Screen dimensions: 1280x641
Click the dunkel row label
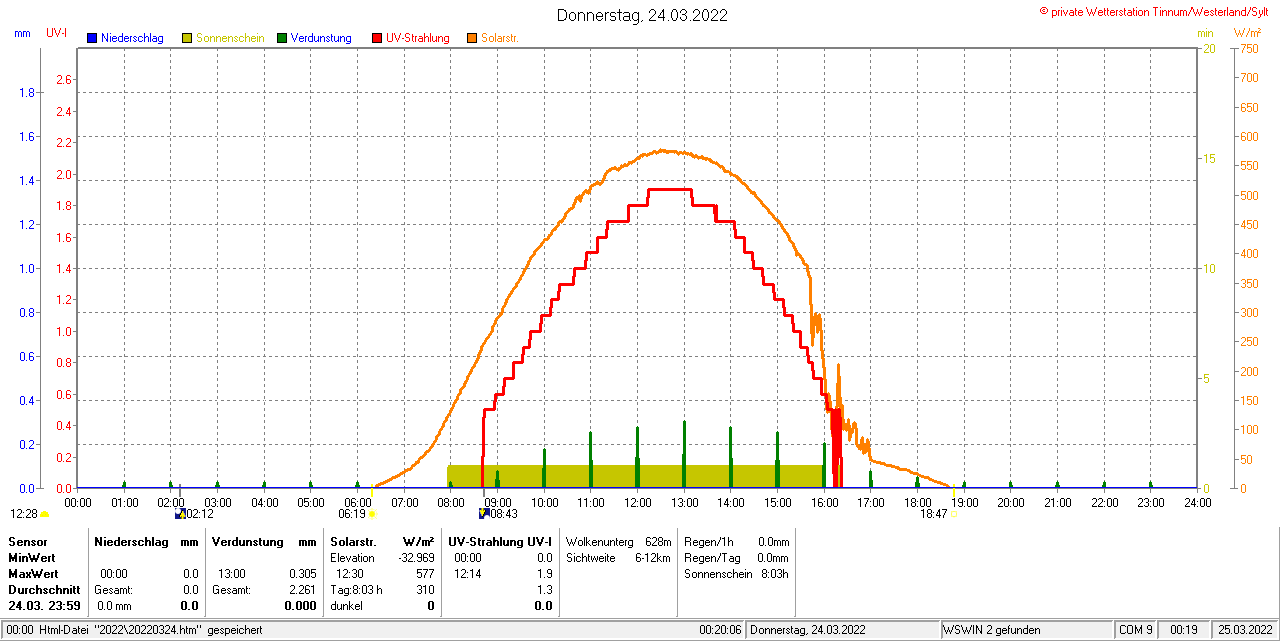pyautogui.click(x=346, y=606)
